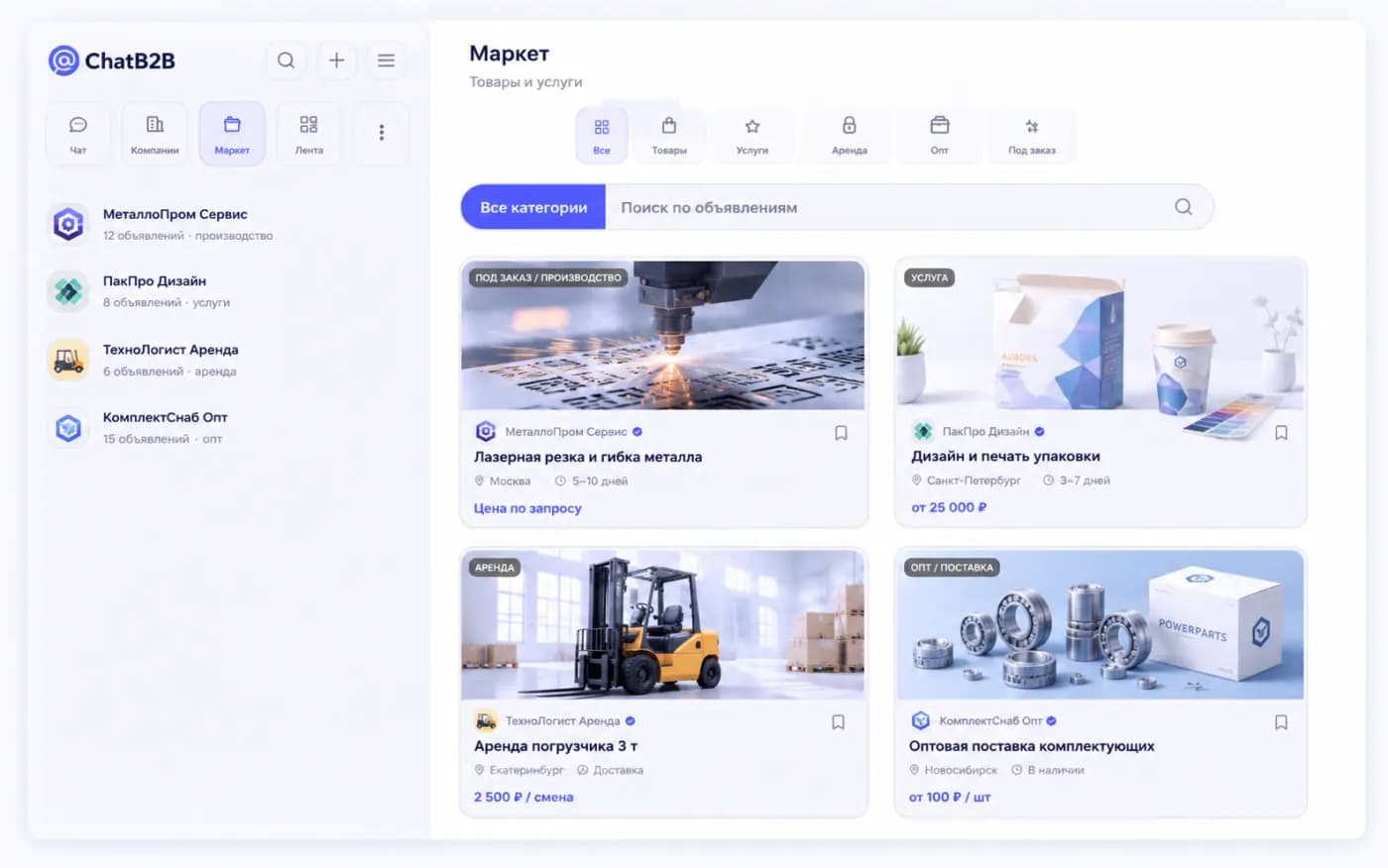Switch to the Товары tab
Screen dimensions: 1388x868
pos(669,136)
